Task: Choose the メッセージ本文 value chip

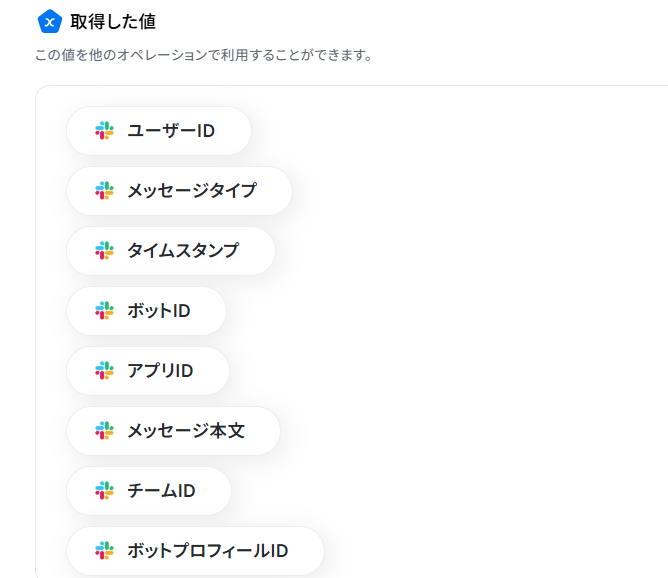Action: (173, 431)
